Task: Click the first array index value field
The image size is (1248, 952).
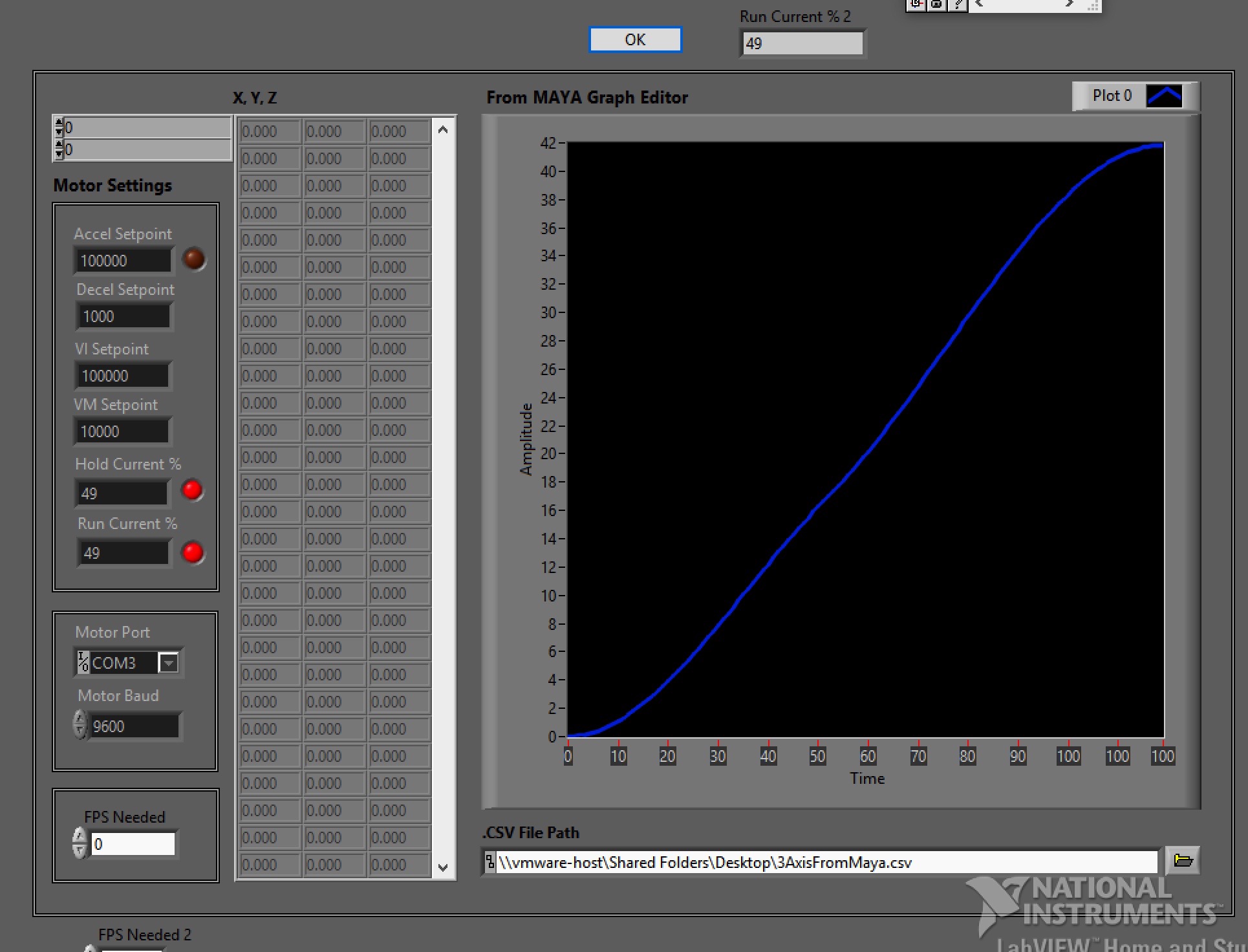Action: pyautogui.click(x=147, y=127)
